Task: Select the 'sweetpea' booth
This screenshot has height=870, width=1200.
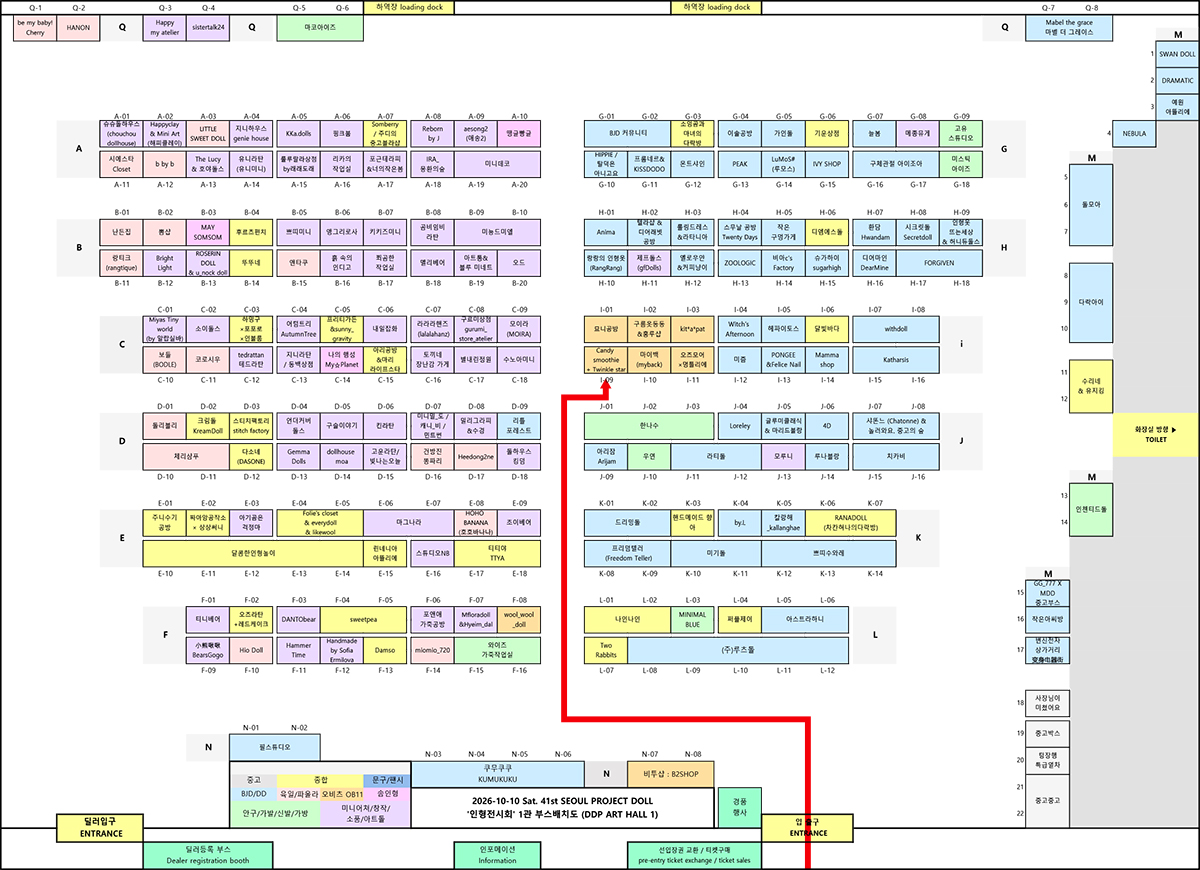Action: click(x=364, y=619)
